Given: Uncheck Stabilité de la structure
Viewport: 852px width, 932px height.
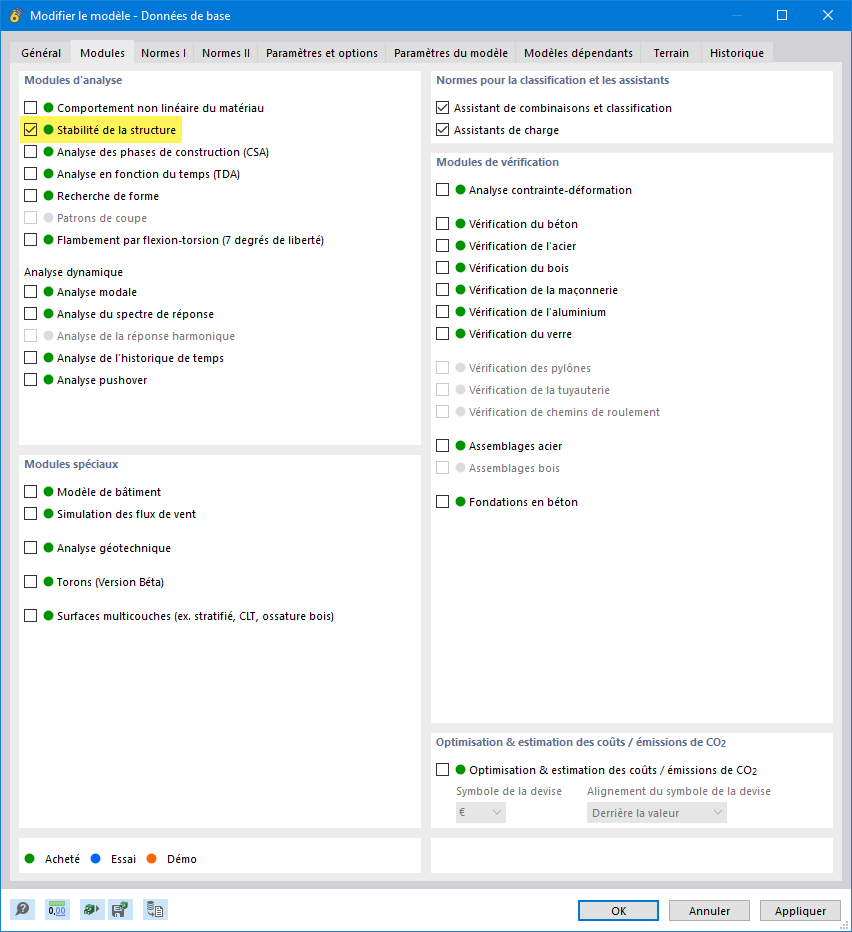Looking at the screenshot, I should pyautogui.click(x=30, y=129).
